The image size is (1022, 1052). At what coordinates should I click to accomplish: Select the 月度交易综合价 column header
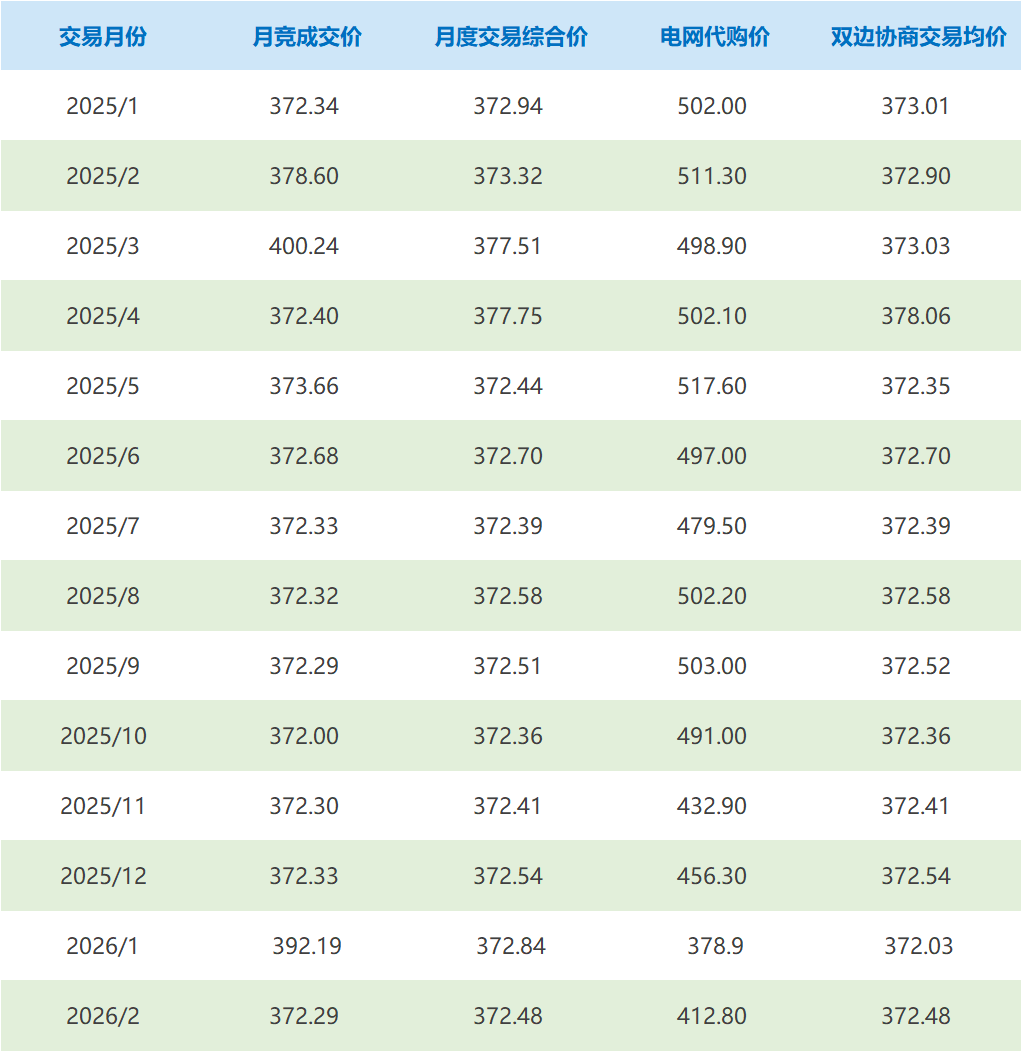click(x=510, y=37)
